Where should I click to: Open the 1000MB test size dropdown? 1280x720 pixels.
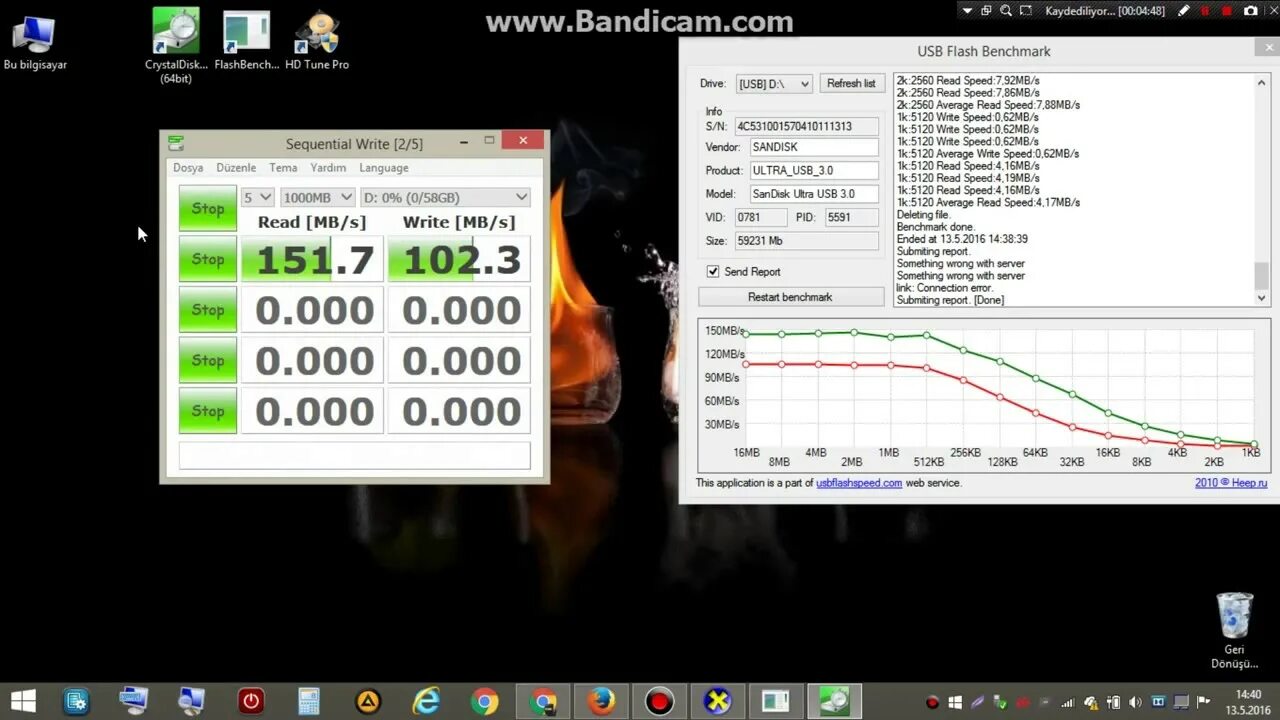[x=318, y=197]
